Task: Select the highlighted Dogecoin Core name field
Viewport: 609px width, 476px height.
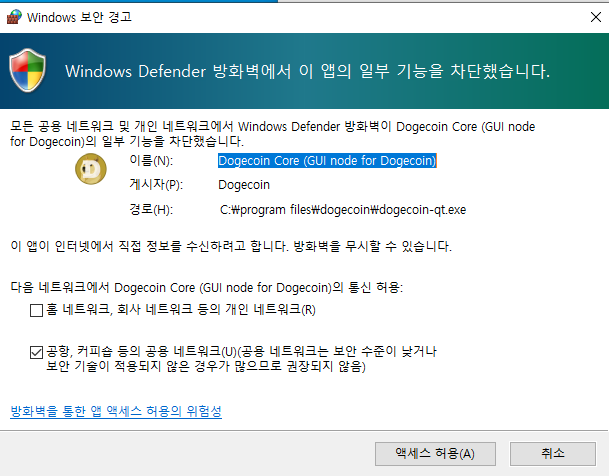Action: tap(327, 160)
